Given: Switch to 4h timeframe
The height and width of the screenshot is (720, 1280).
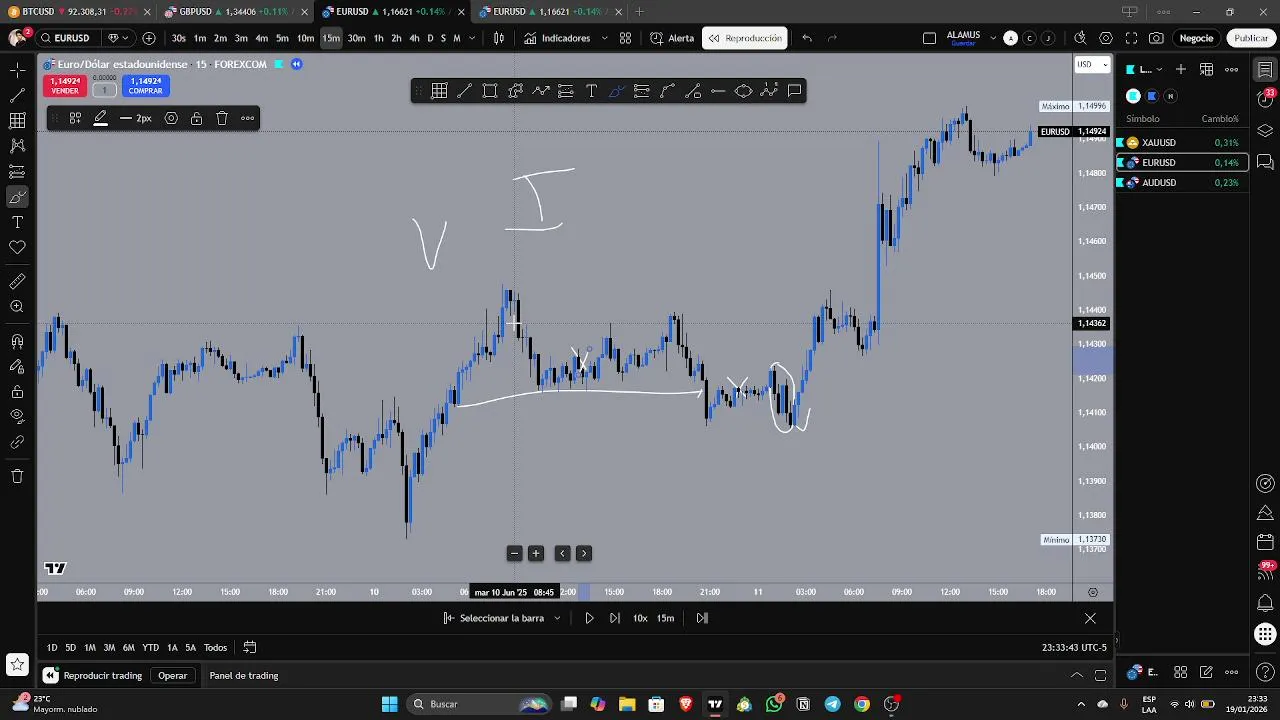Looking at the screenshot, I should click(x=414, y=38).
